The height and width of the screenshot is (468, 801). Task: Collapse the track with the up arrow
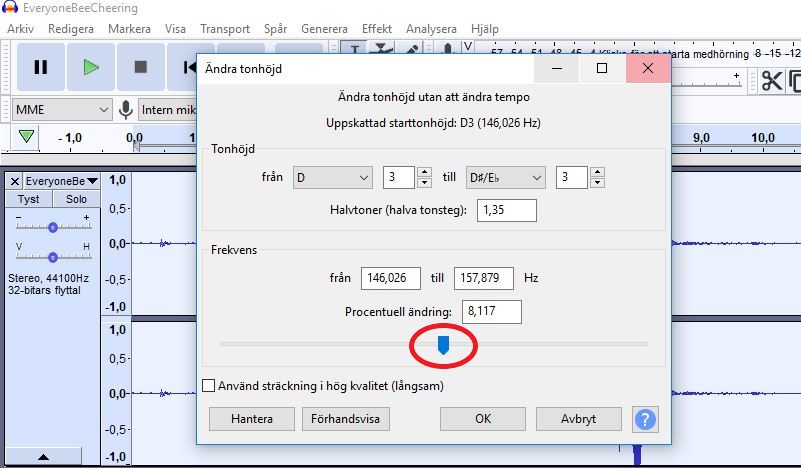[43, 457]
